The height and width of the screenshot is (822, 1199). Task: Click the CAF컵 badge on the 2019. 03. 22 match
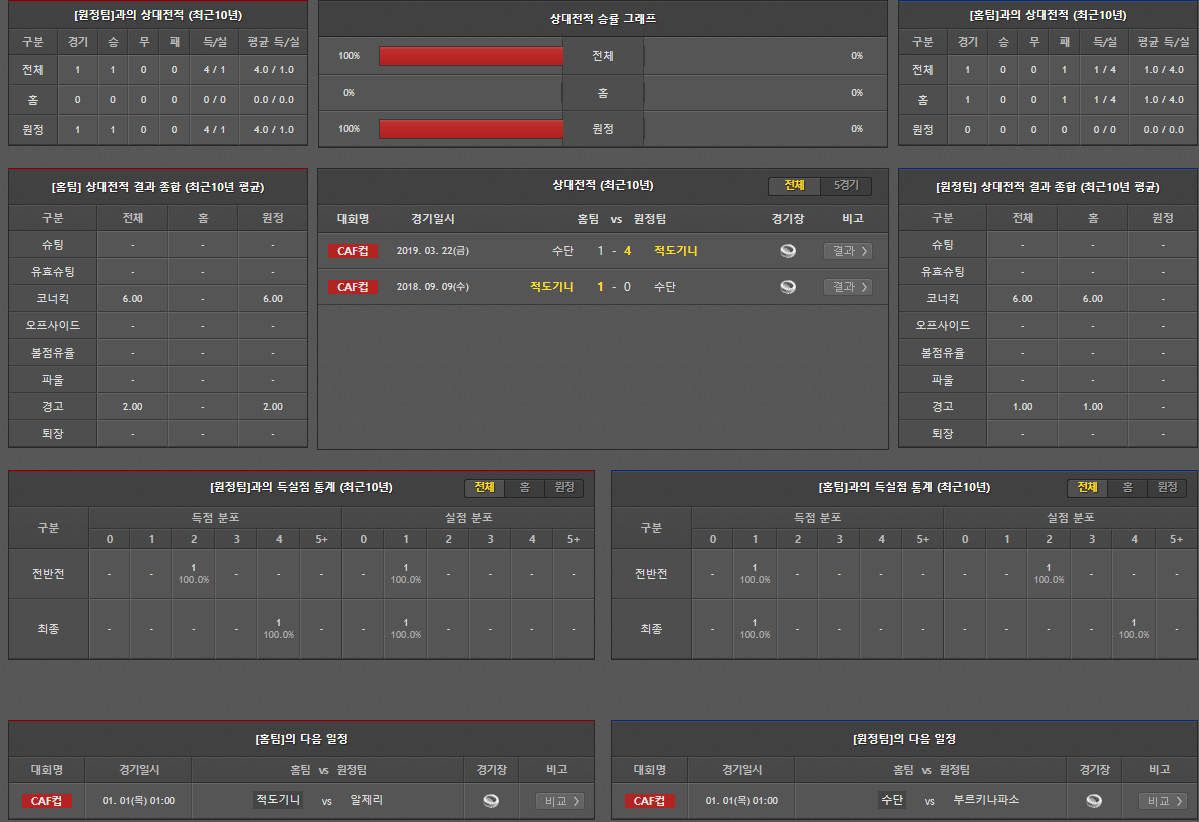(x=352, y=251)
